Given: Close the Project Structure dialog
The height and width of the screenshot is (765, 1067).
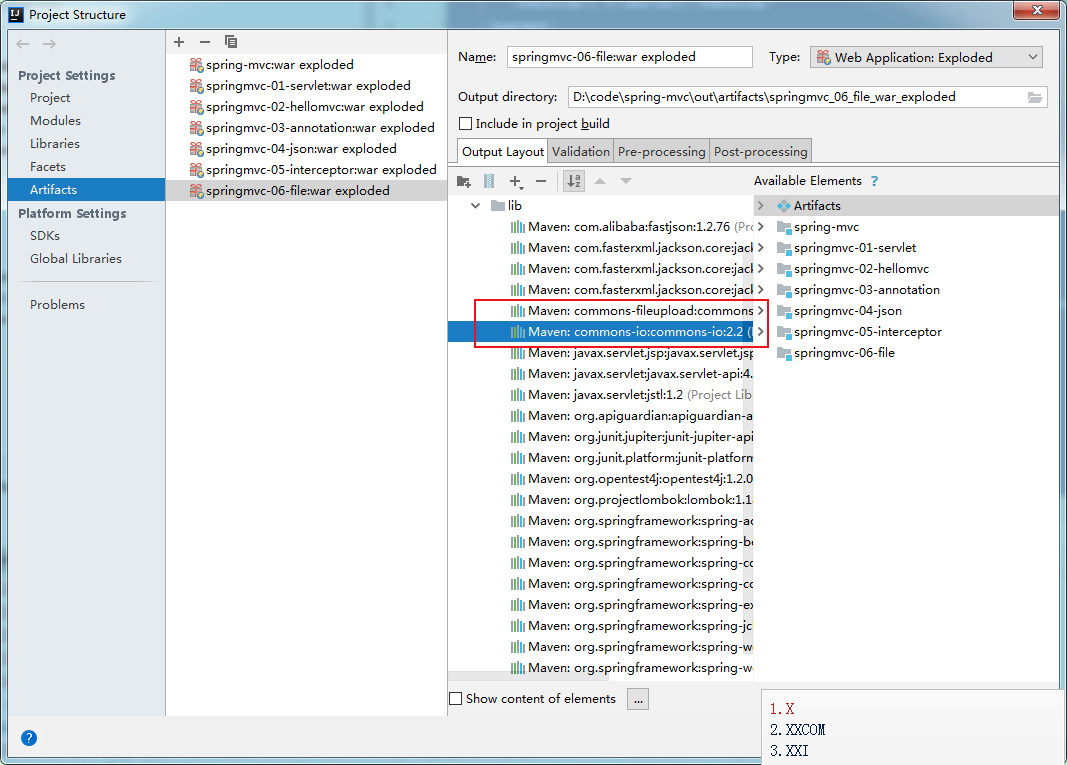Looking at the screenshot, I should (x=1037, y=10).
